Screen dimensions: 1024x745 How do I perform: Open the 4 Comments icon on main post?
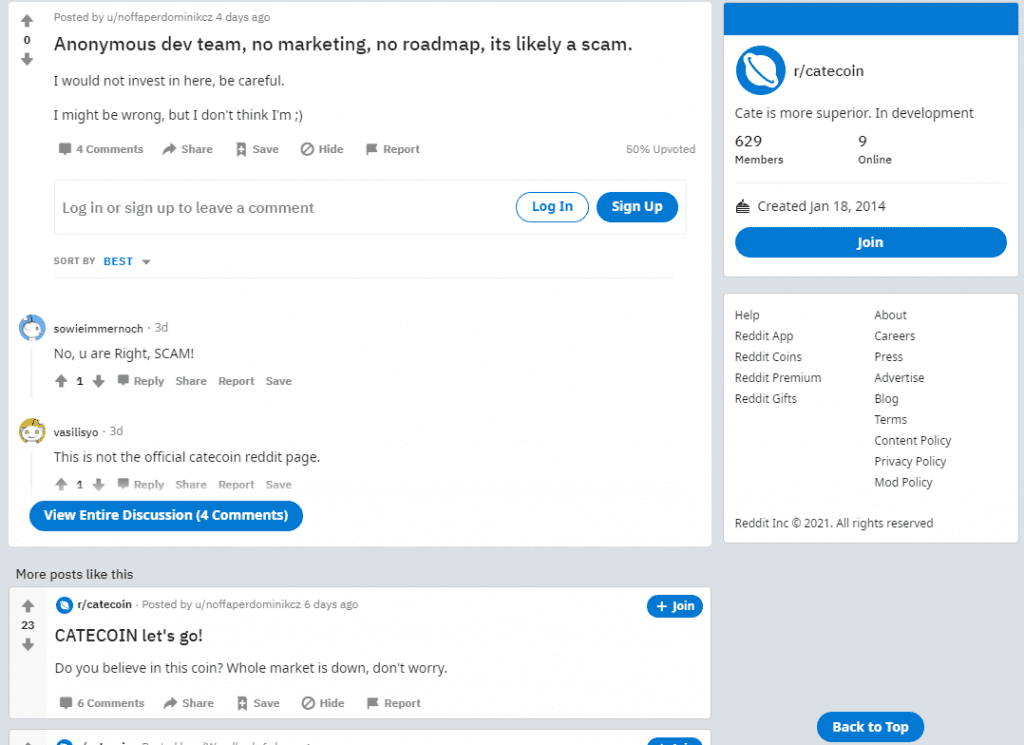[x=65, y=149]
